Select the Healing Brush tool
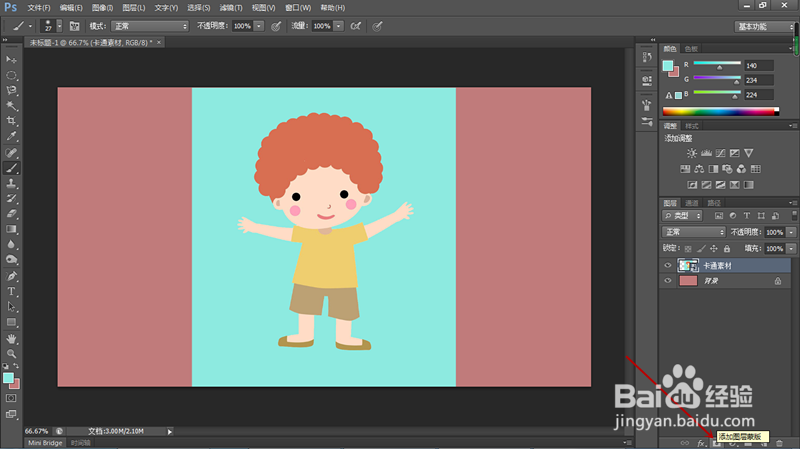 coord(11,153)
